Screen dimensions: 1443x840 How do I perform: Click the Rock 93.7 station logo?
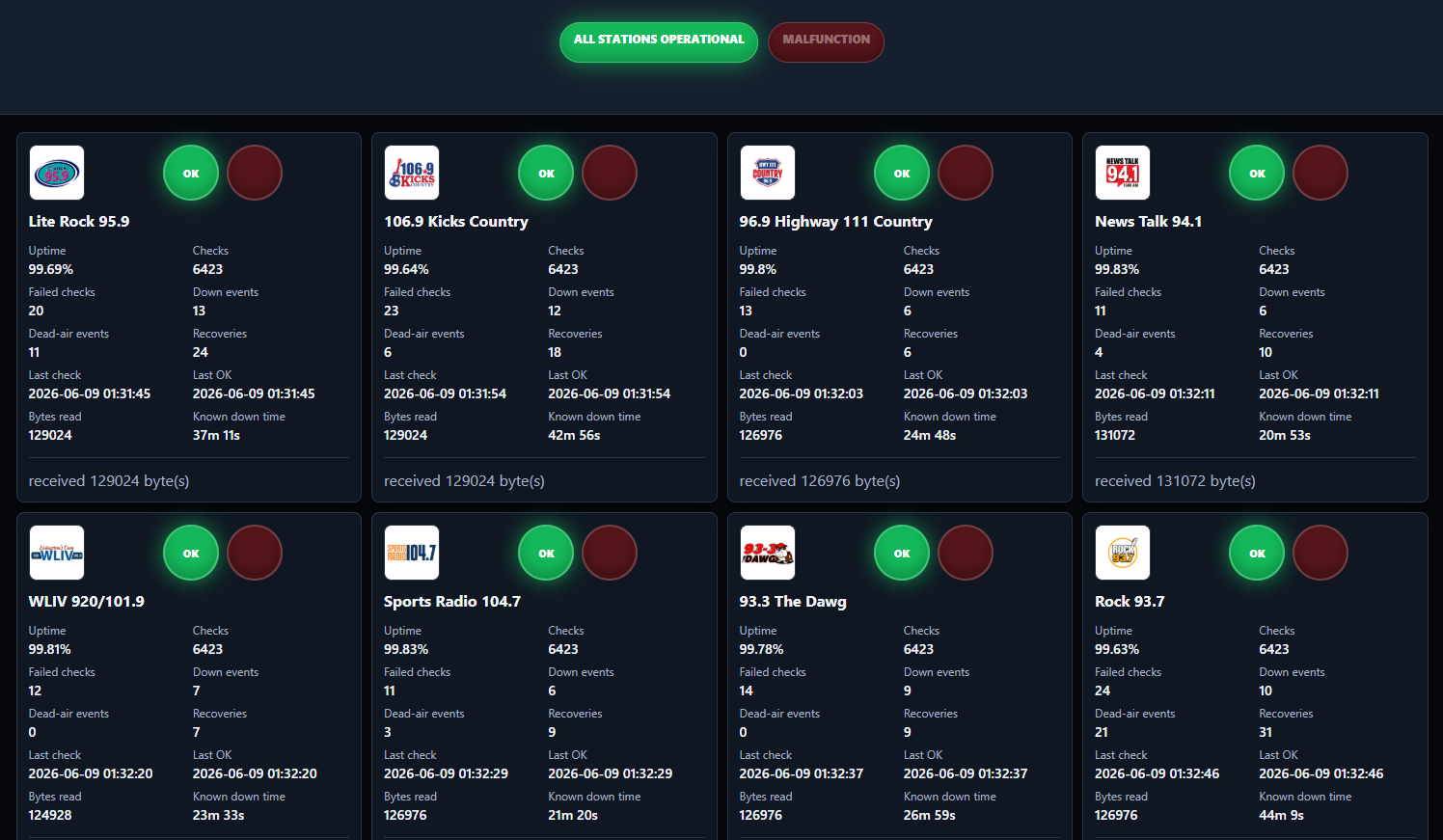[x=1123, y=553]
